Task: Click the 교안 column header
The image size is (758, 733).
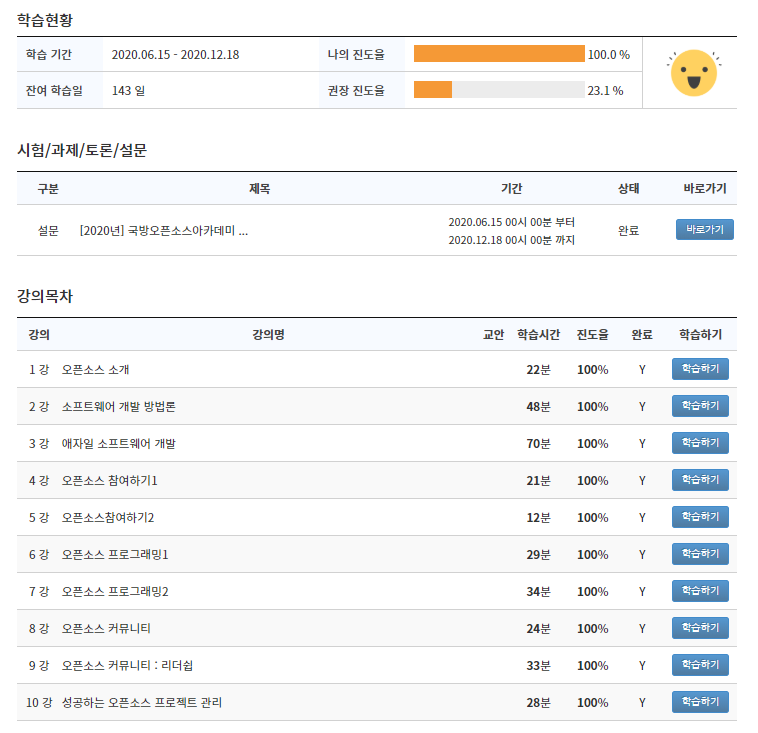Action: (494, 335)
